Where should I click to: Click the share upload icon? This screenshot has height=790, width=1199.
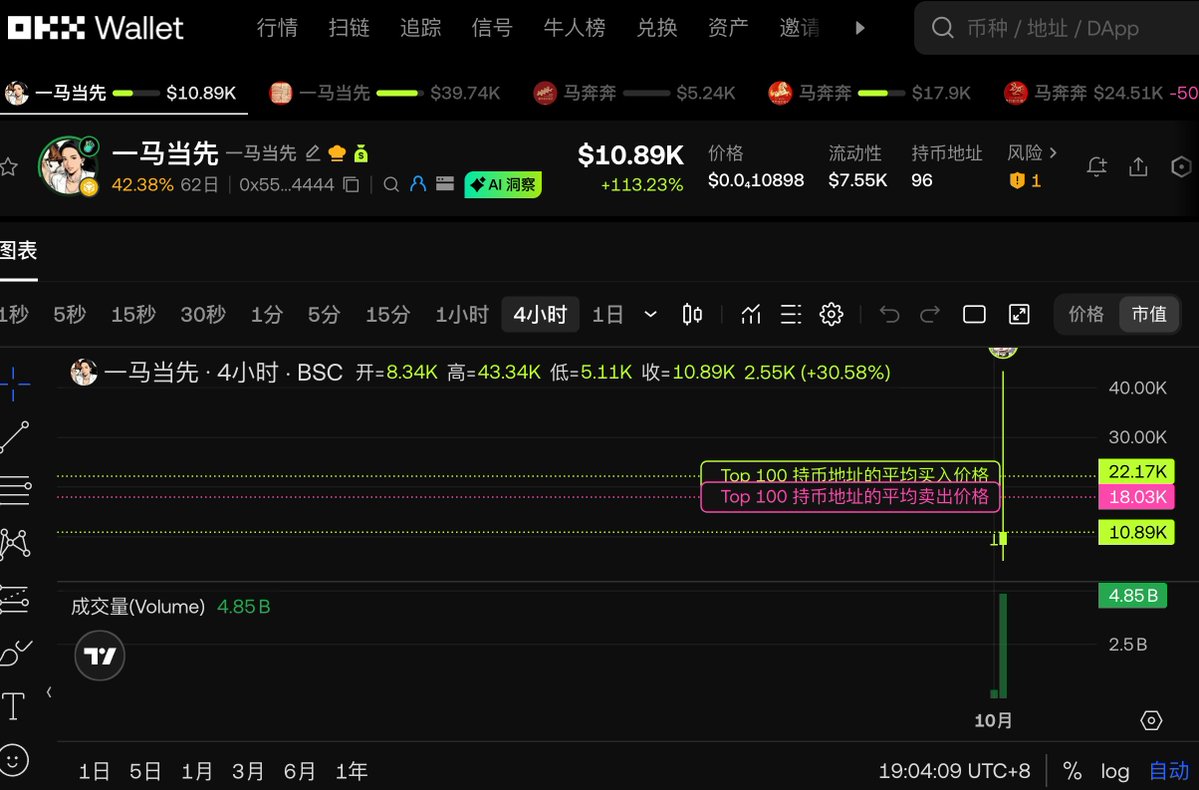[x=1138, y=167]
